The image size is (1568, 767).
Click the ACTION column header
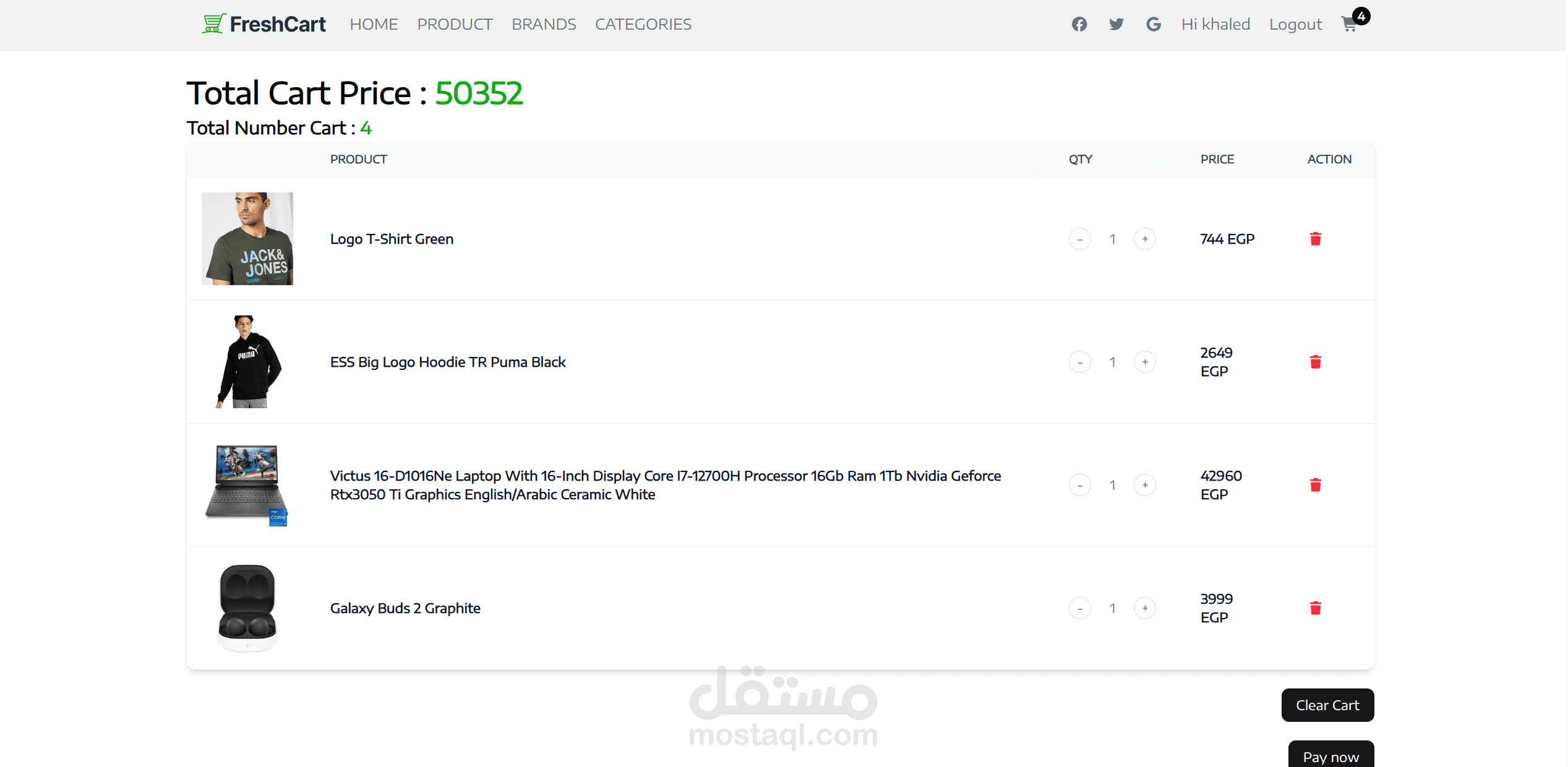1329,159
